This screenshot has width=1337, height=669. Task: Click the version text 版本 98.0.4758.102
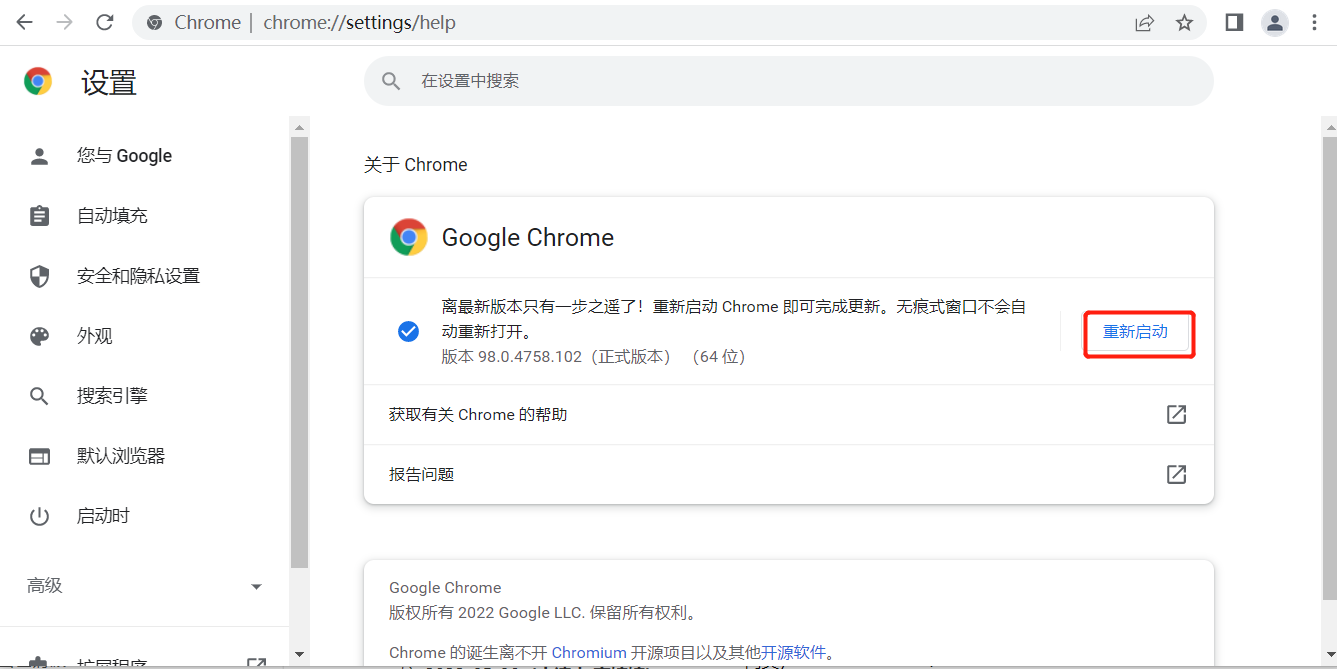point(511,356)
